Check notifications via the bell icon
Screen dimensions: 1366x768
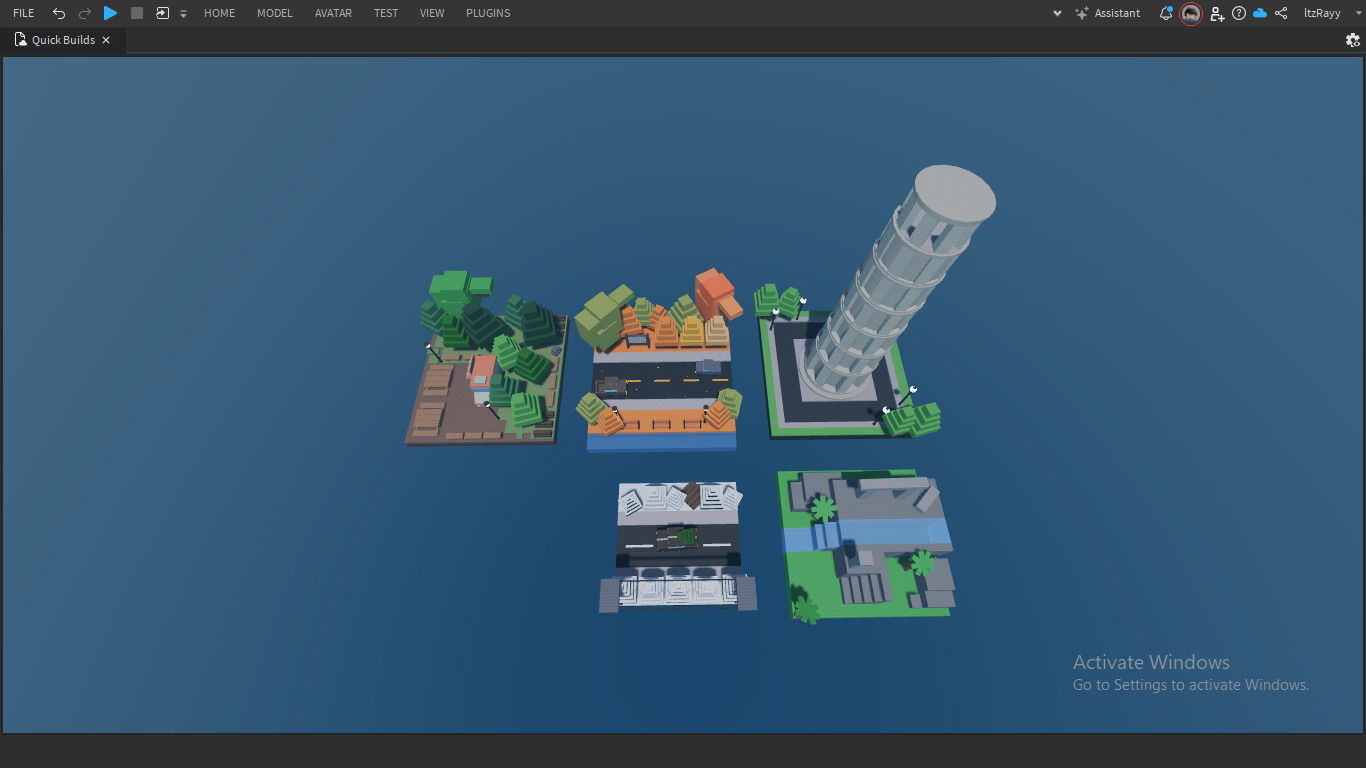[x=1165, y=13]
